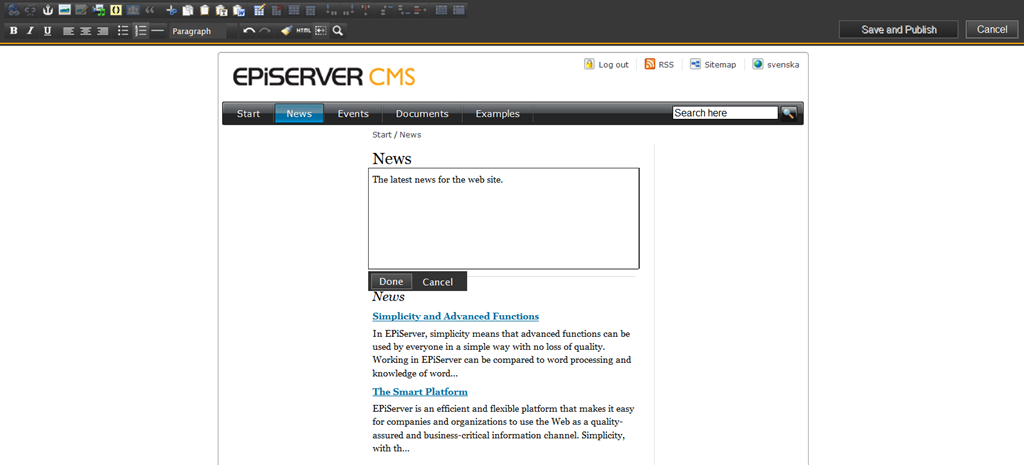Insert a bulleted list

(123, 31)
